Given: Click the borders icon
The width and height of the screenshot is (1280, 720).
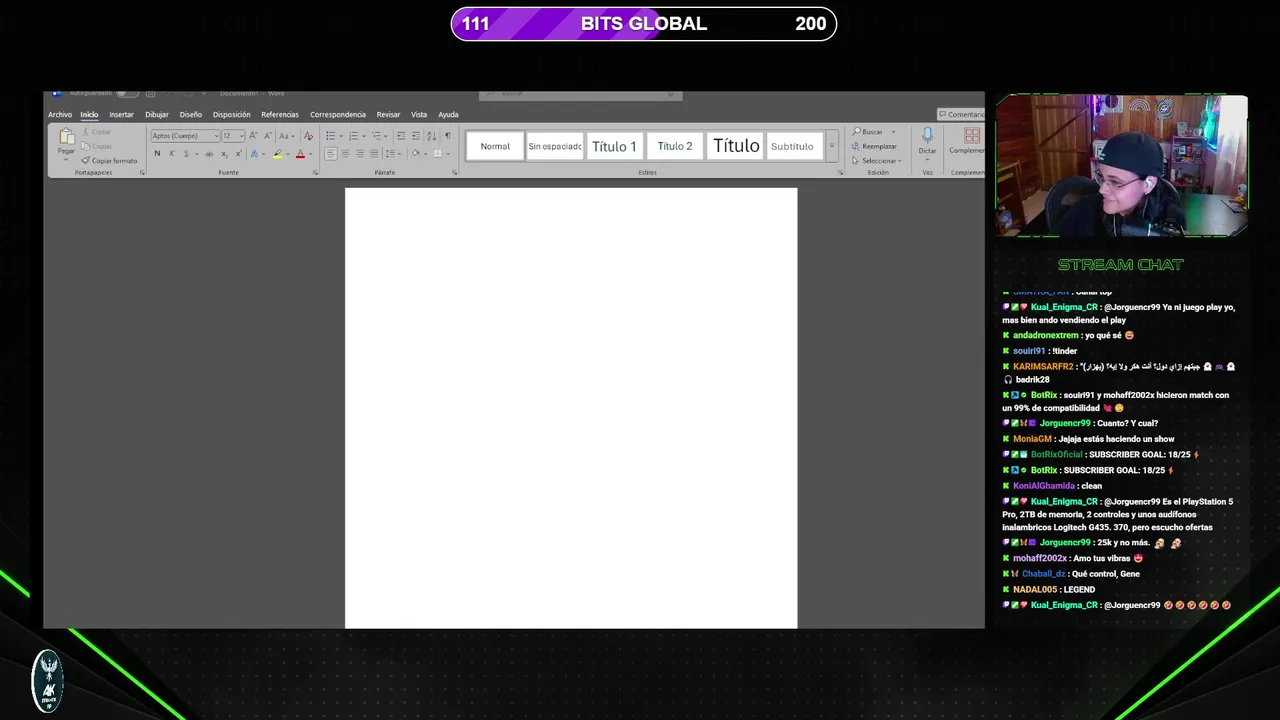Looking at the screenshot, I should [x=437, y=153].
